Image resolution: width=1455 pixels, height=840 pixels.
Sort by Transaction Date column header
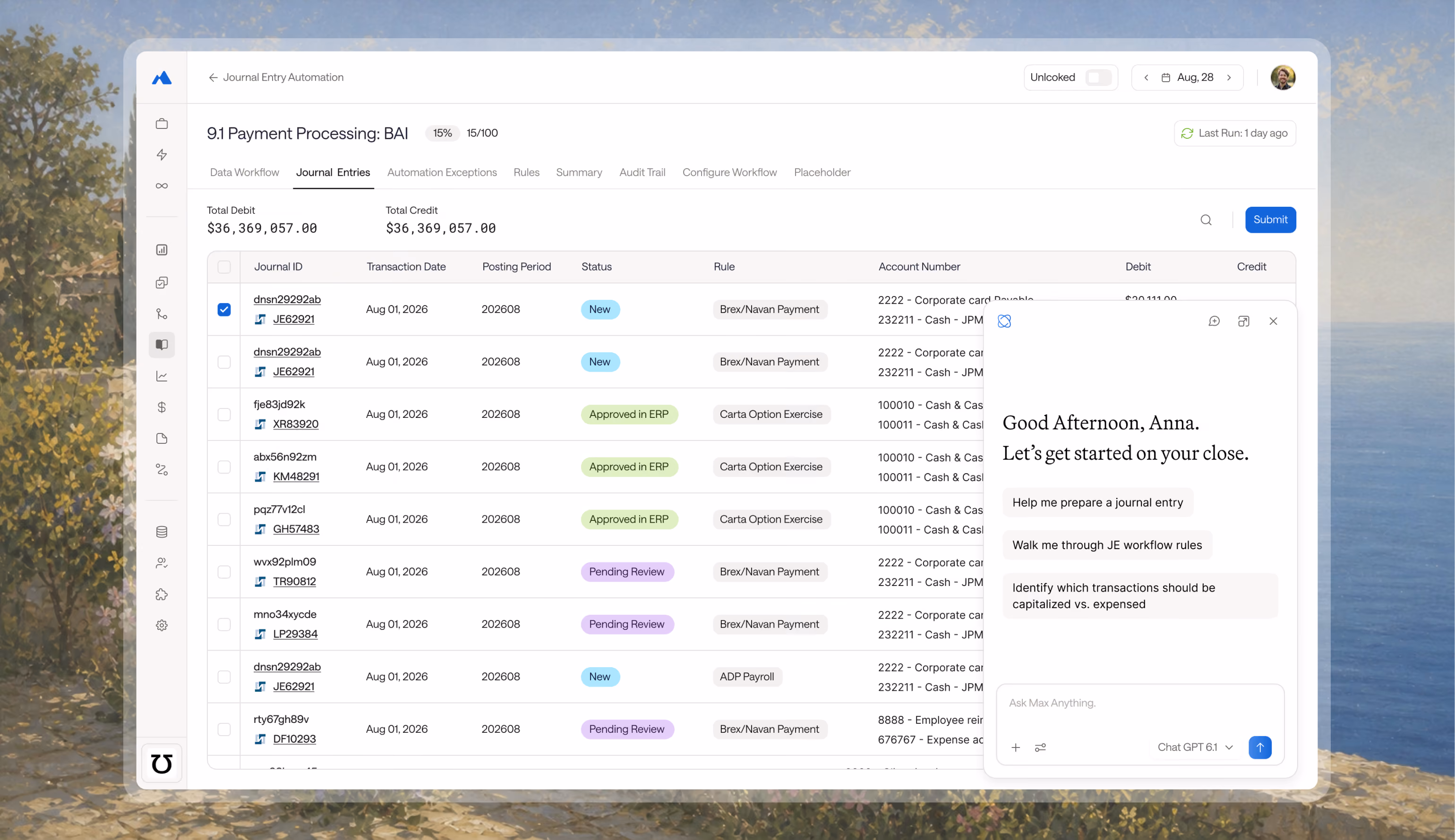406,266
